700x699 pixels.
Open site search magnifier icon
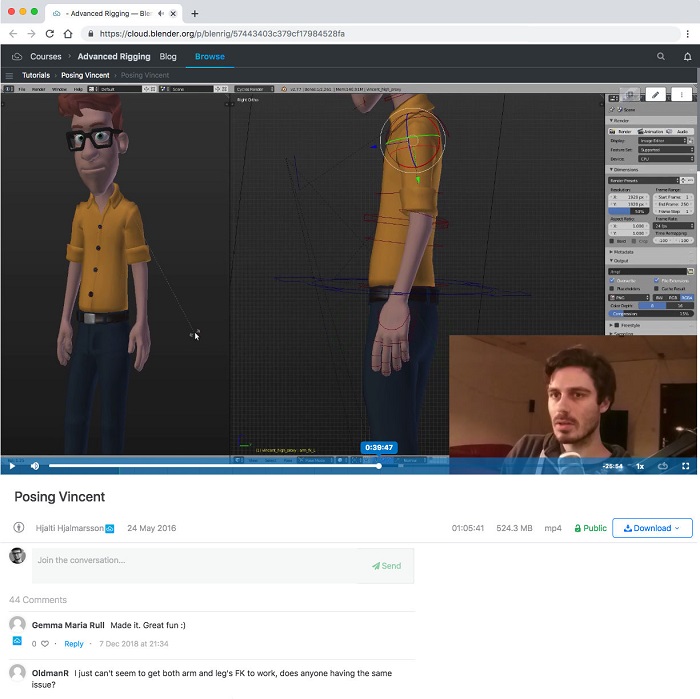point(661,57)
